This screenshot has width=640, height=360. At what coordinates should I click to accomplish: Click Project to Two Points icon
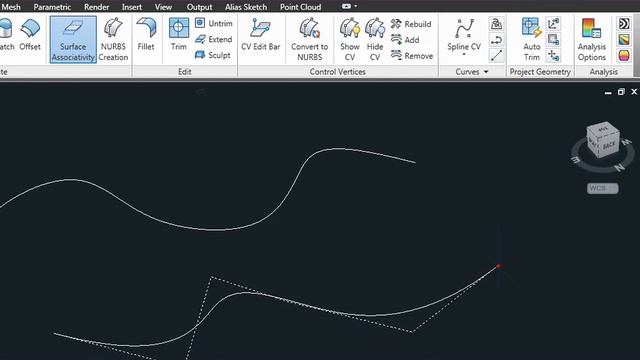(553, 56)
